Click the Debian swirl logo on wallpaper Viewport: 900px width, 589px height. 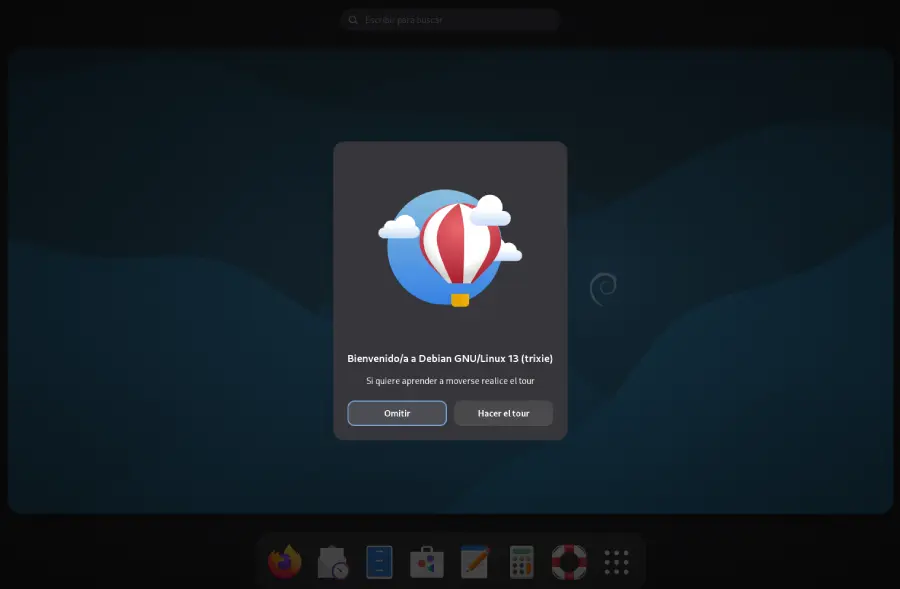603,290
